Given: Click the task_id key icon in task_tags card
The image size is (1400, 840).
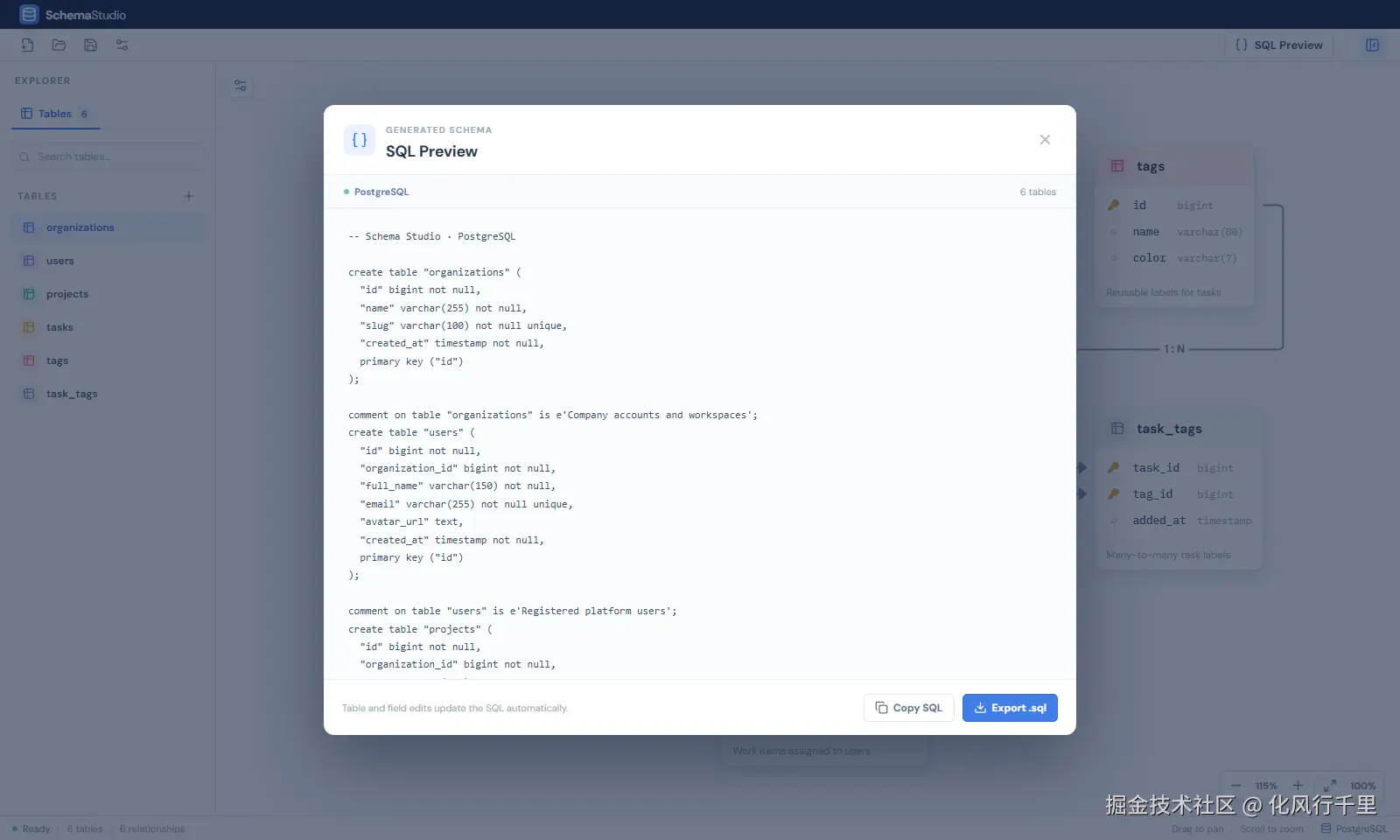Looking at the screenshot, I should click(x=1114, y=467).
